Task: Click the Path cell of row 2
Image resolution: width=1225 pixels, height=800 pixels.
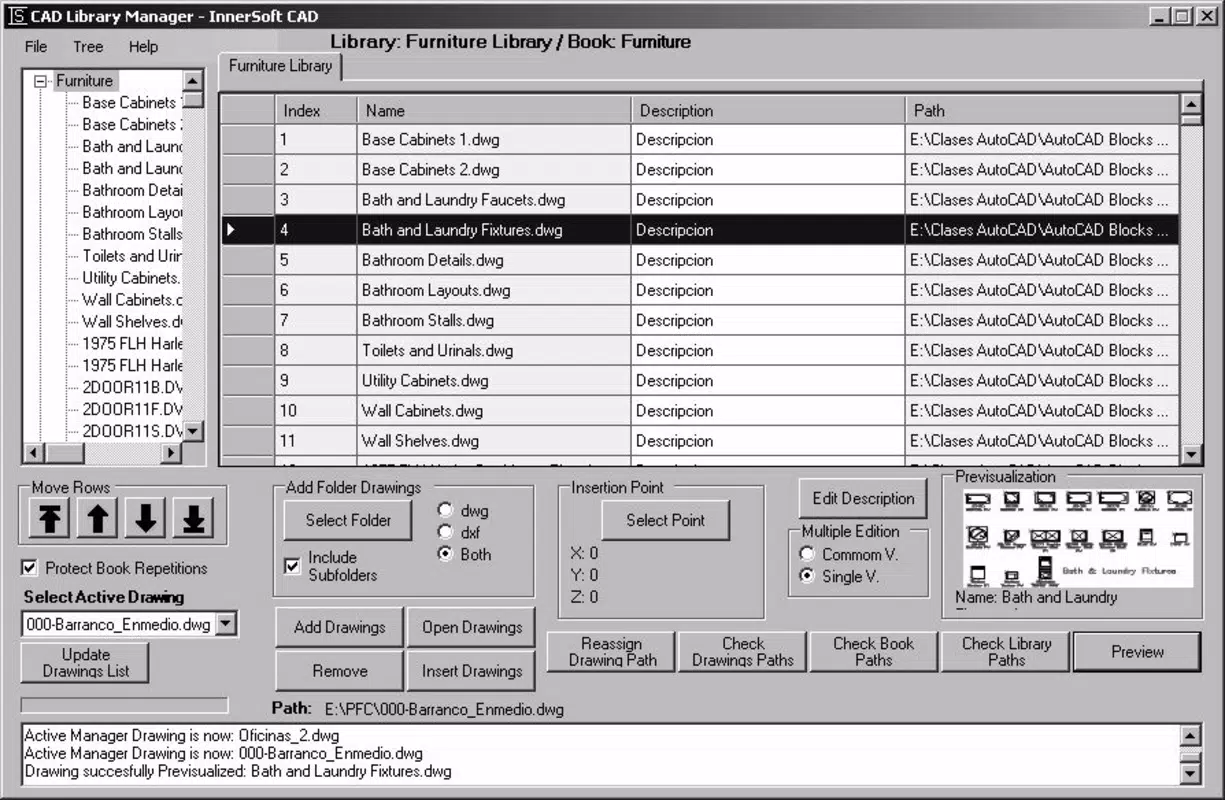Action: click(1042, 170)
